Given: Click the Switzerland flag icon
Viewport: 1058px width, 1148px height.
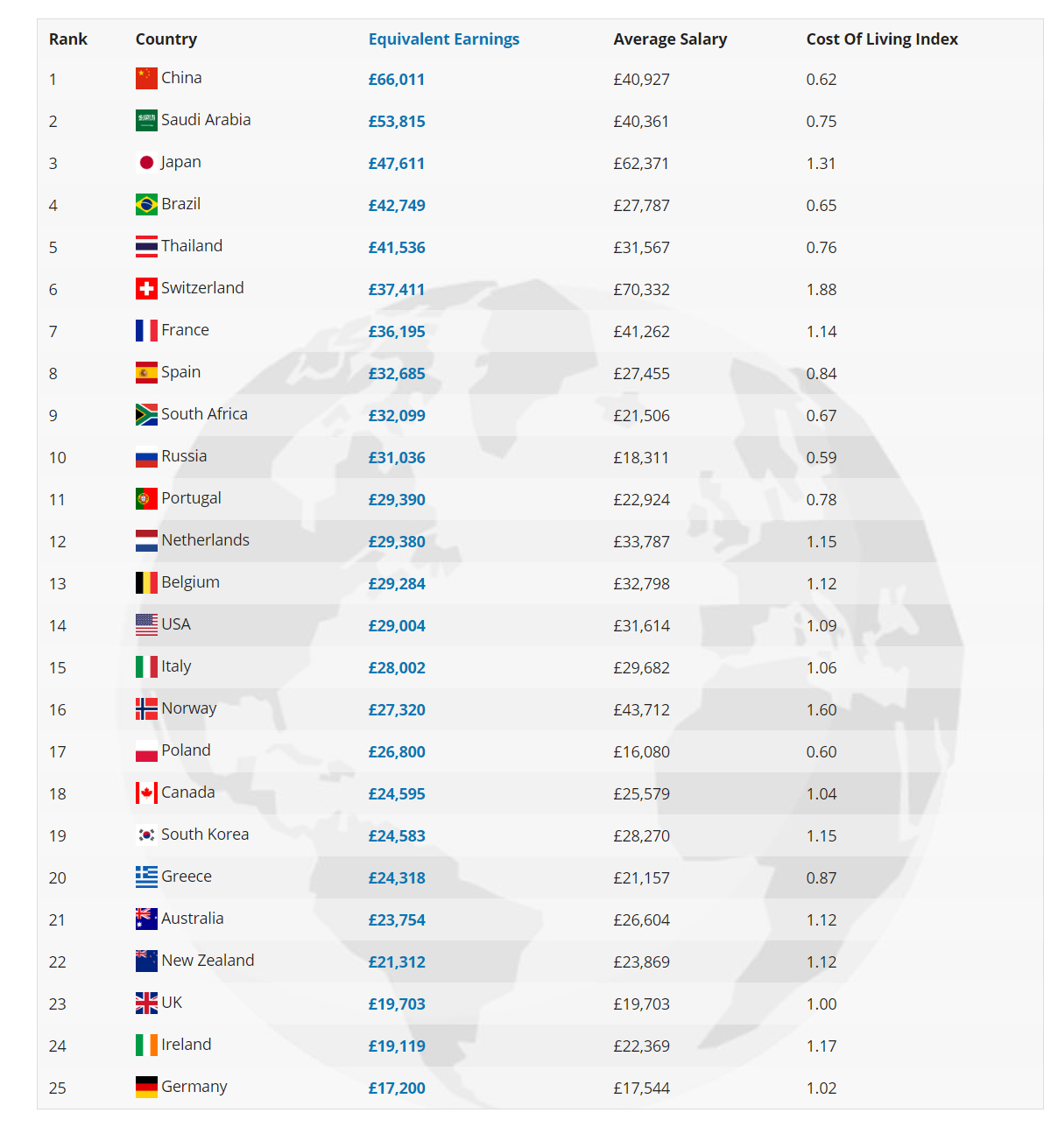Looking at the screenshot, I should [146, 288].
